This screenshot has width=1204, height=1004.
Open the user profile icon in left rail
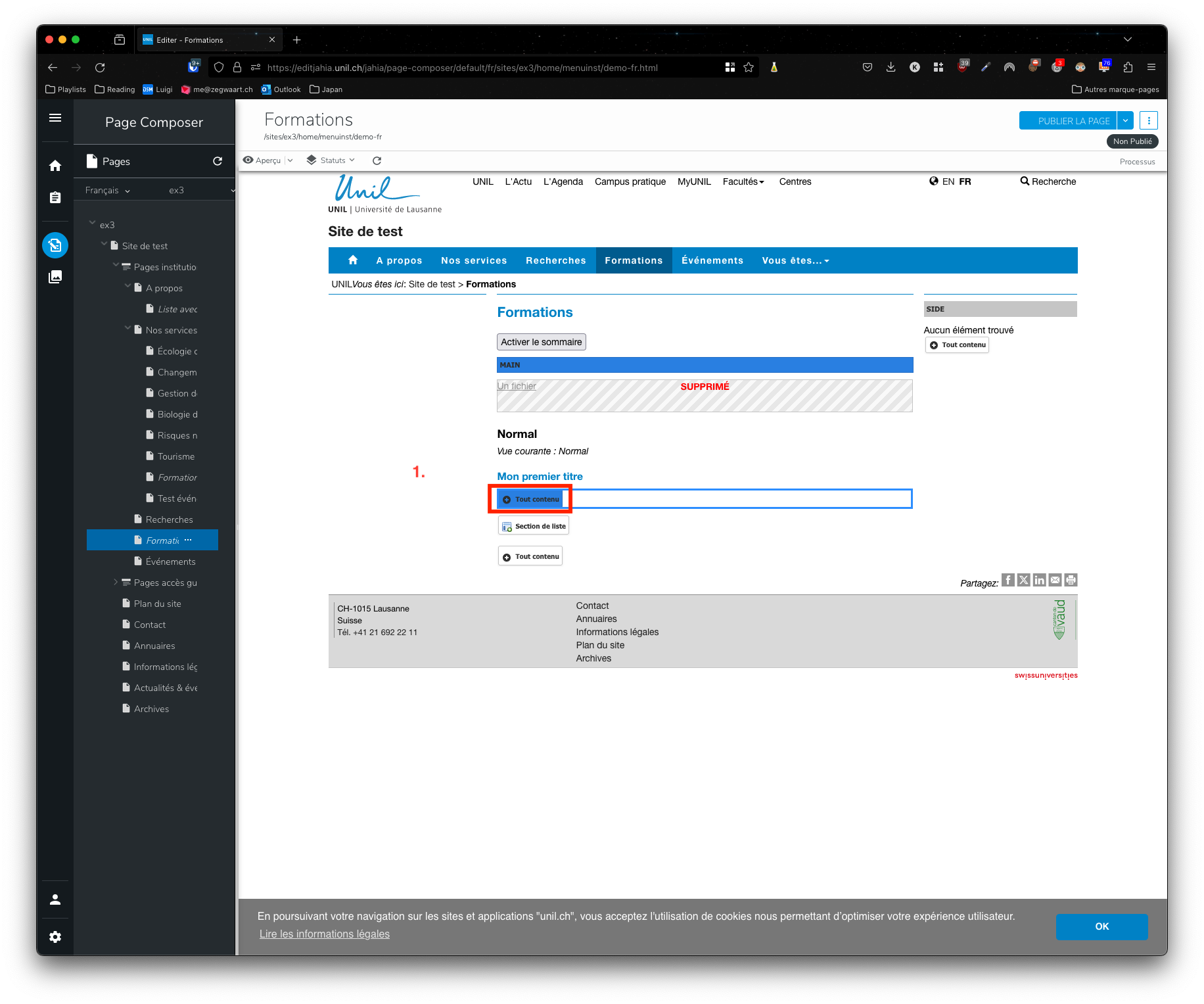(55, 899)
